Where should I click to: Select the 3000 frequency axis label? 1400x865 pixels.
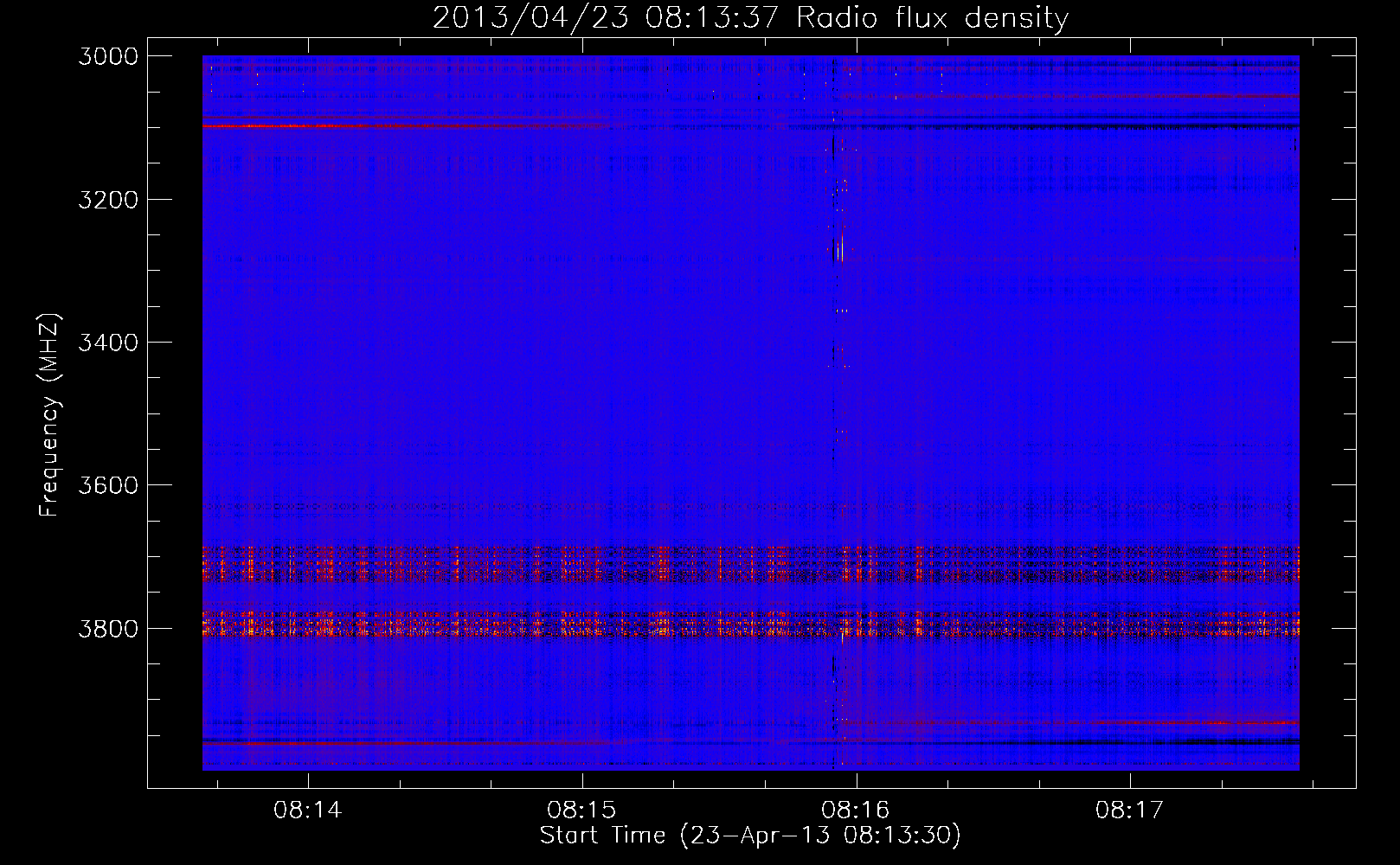click(108, 56)
